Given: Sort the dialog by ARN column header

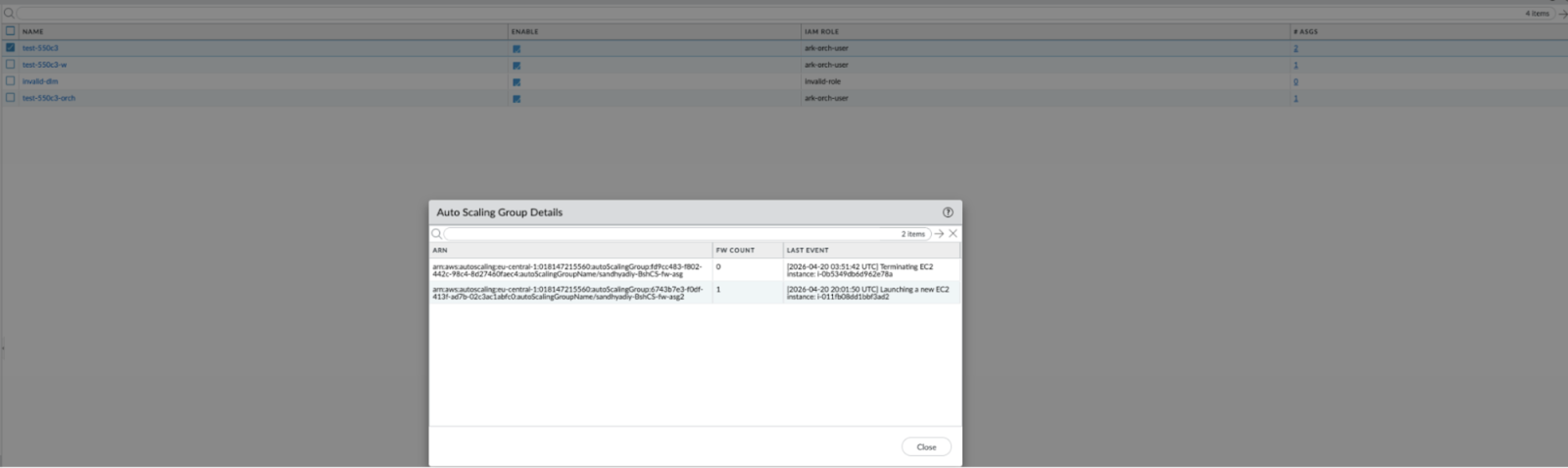Looking at the screenshot, I should pyautogui.click(x=440, y=251).
